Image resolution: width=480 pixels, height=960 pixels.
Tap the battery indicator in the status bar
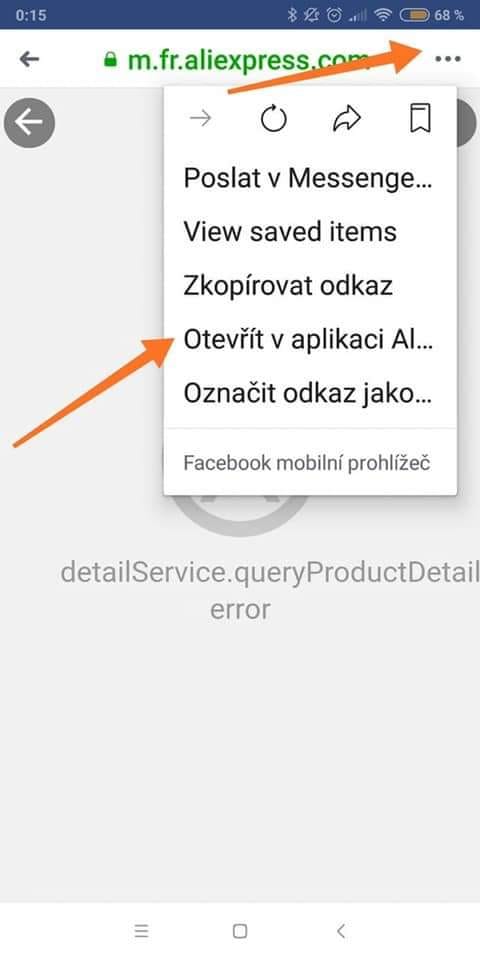(414, 15)
